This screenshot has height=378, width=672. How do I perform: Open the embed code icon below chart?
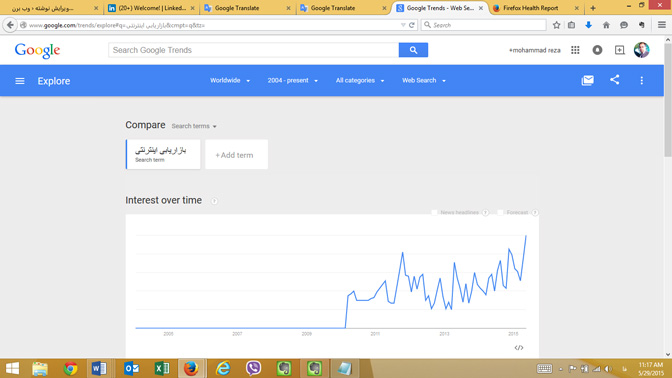[519, 348]
